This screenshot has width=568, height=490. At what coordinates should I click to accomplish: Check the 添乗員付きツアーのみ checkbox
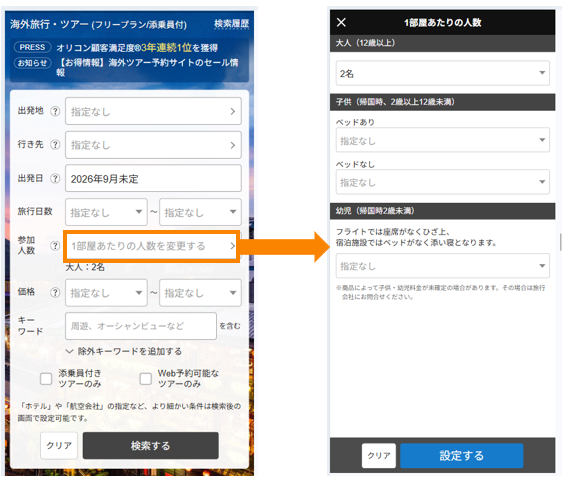point(46,378)
